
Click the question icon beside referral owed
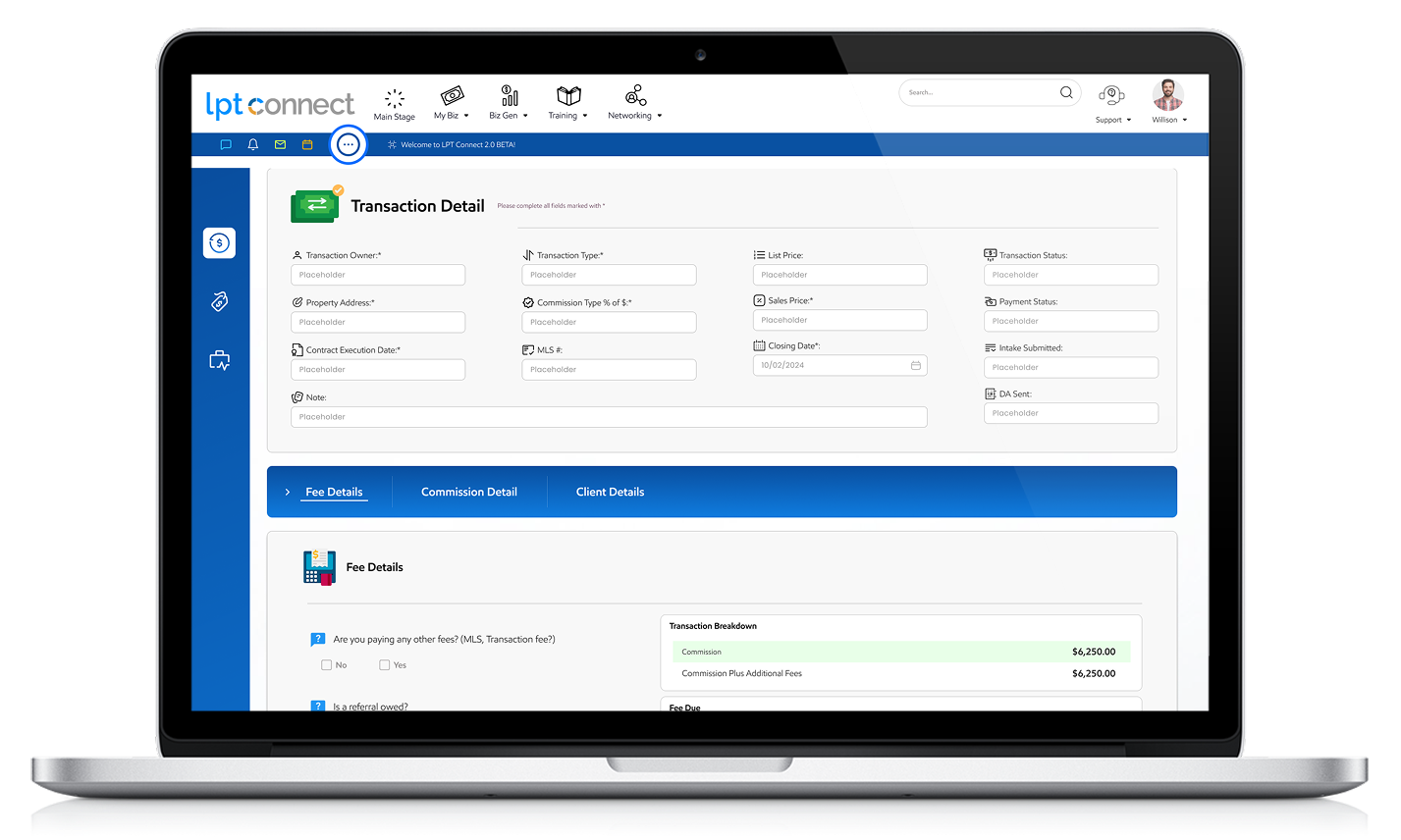pos(318,706)
